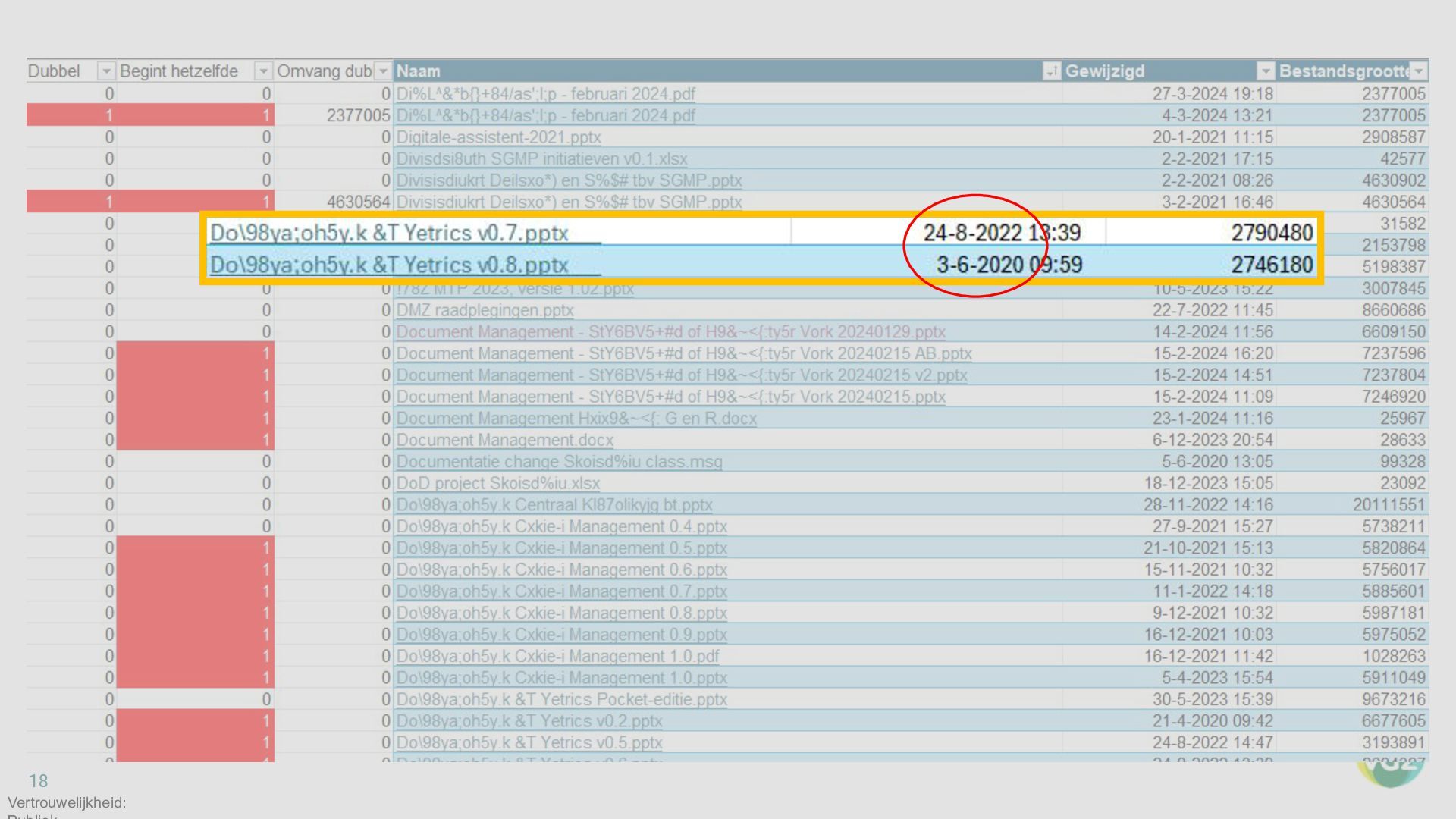
Task: Open the Naam column sort dropdown
Action: (x=1051, y=71)
